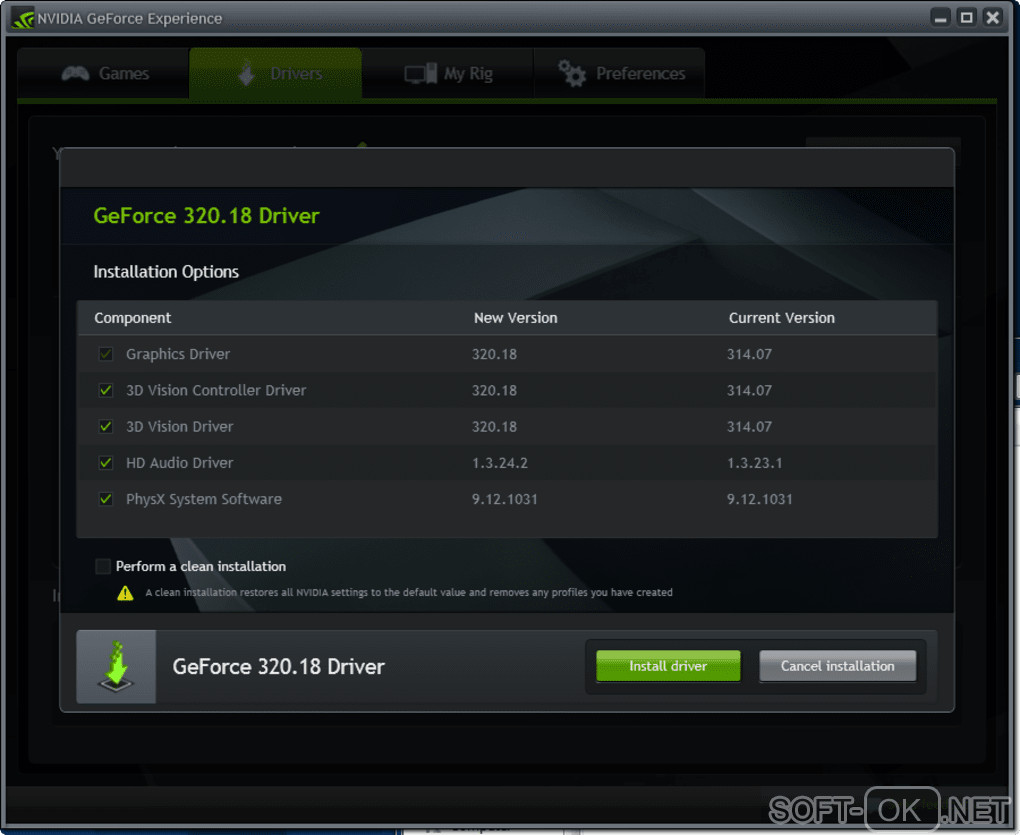Click the Current Version column header
1020x835 pixels.
[781, 318]
